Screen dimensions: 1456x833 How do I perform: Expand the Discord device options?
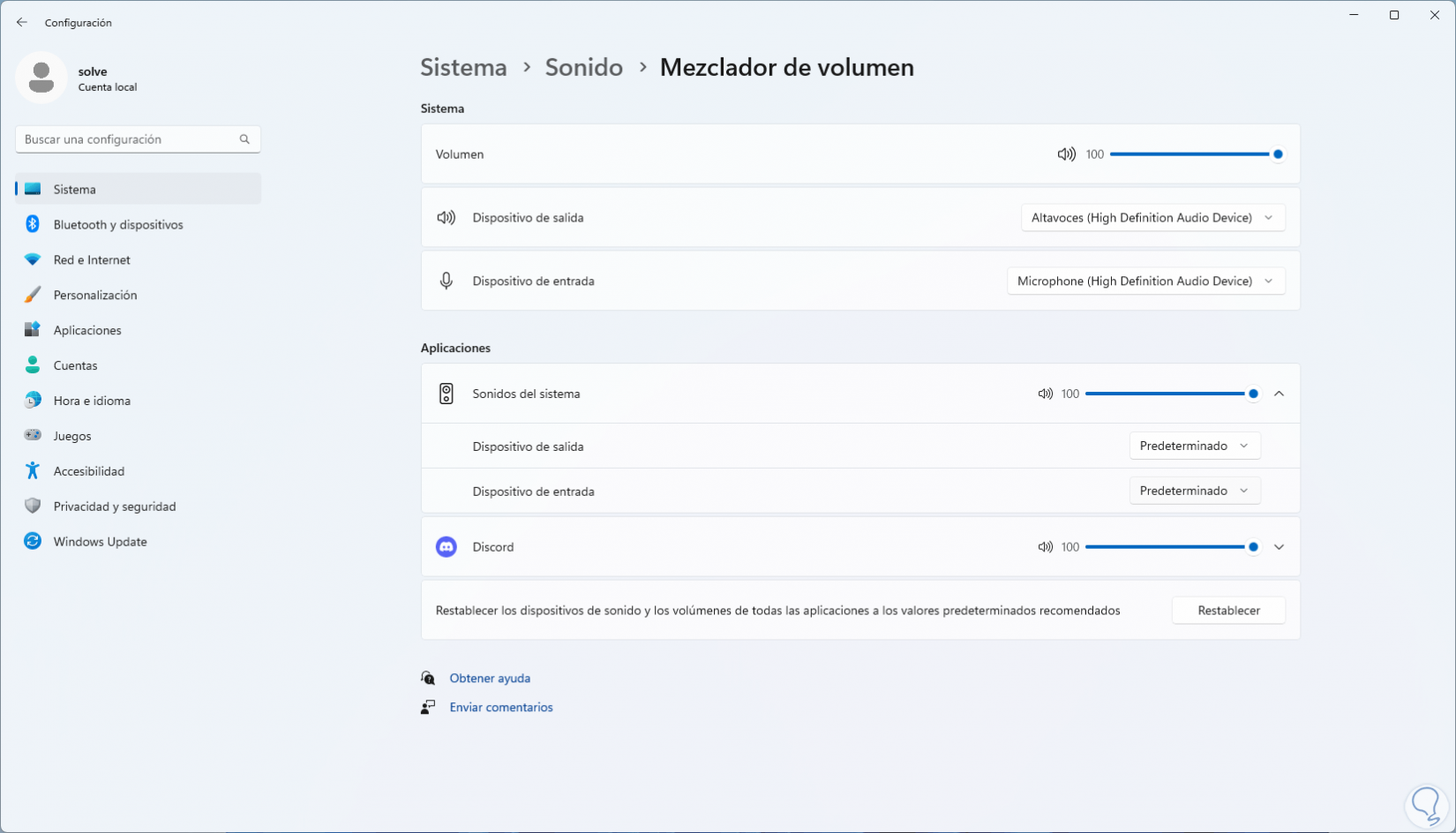coord(1279,547)
